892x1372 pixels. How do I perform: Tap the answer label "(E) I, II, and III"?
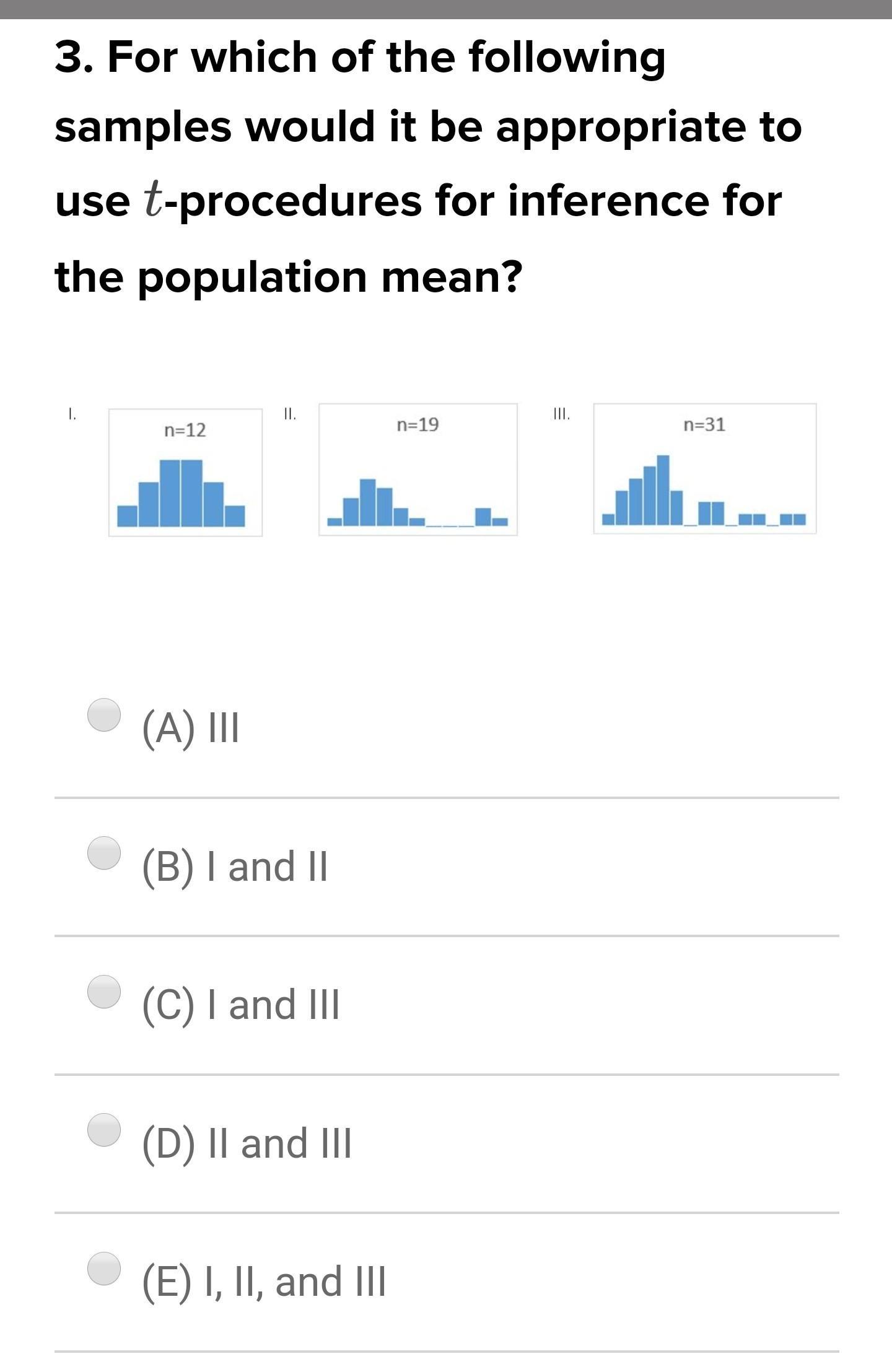point(264,1282)
